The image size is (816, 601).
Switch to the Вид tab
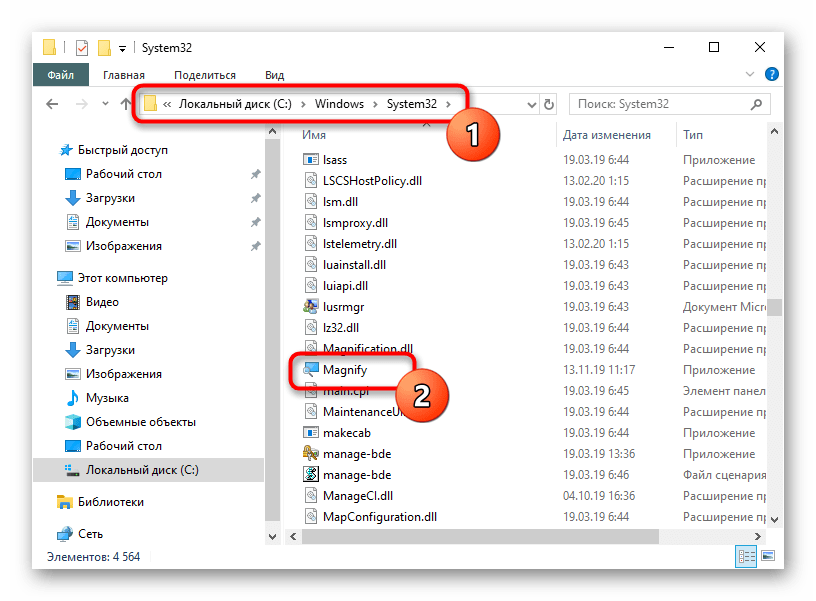click(274, 75)
